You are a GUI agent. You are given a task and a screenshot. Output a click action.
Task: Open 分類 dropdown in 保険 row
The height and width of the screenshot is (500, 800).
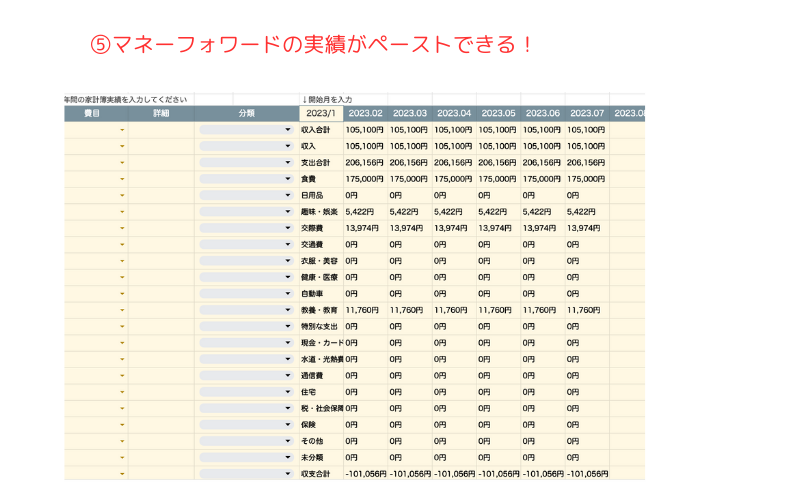246,424
